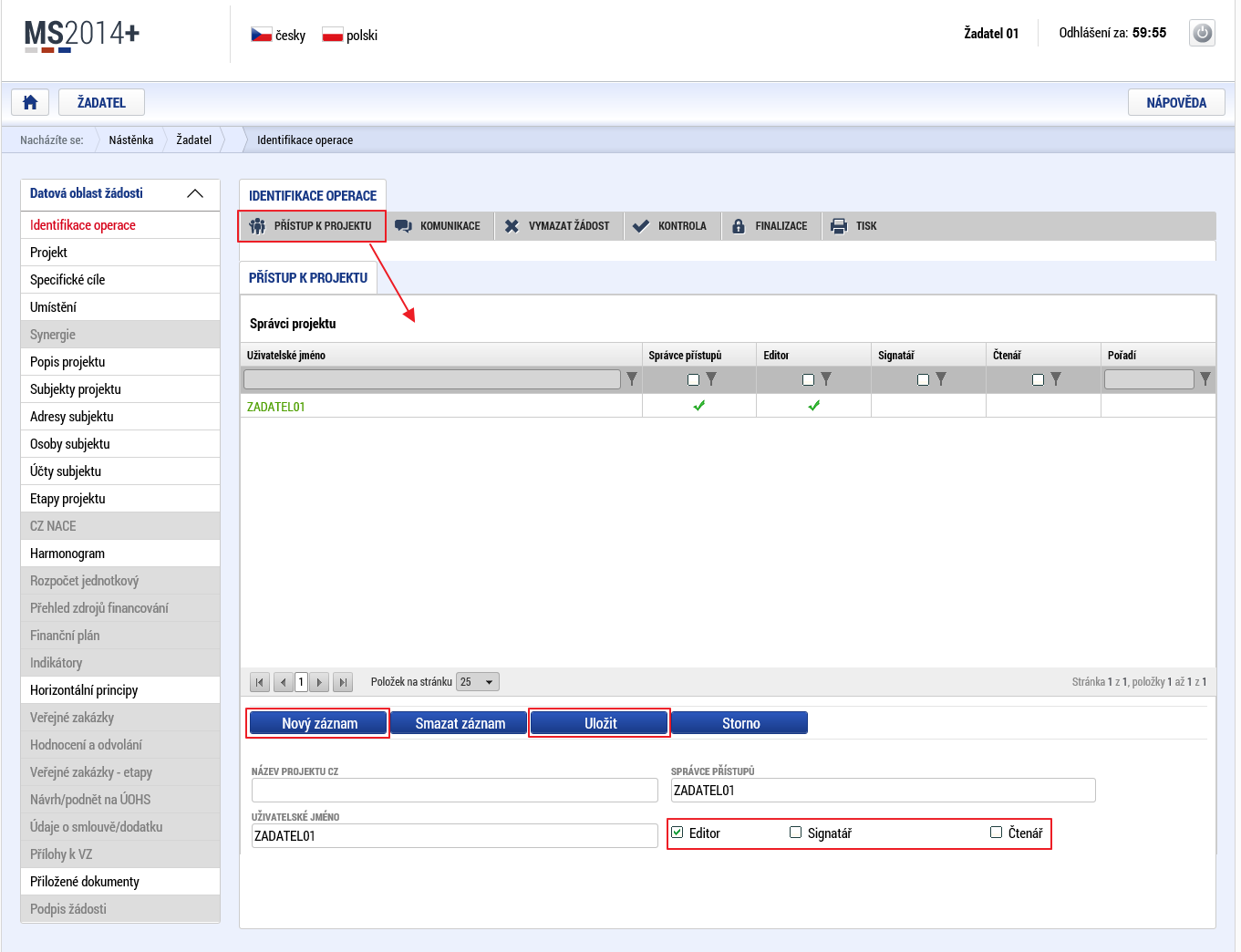Open the Komunikace toolbar item

pyautogui.click(x=440, y=226)
